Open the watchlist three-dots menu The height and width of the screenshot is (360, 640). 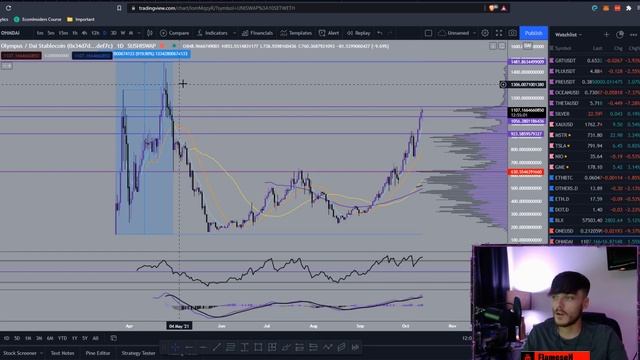pos(633,35)
